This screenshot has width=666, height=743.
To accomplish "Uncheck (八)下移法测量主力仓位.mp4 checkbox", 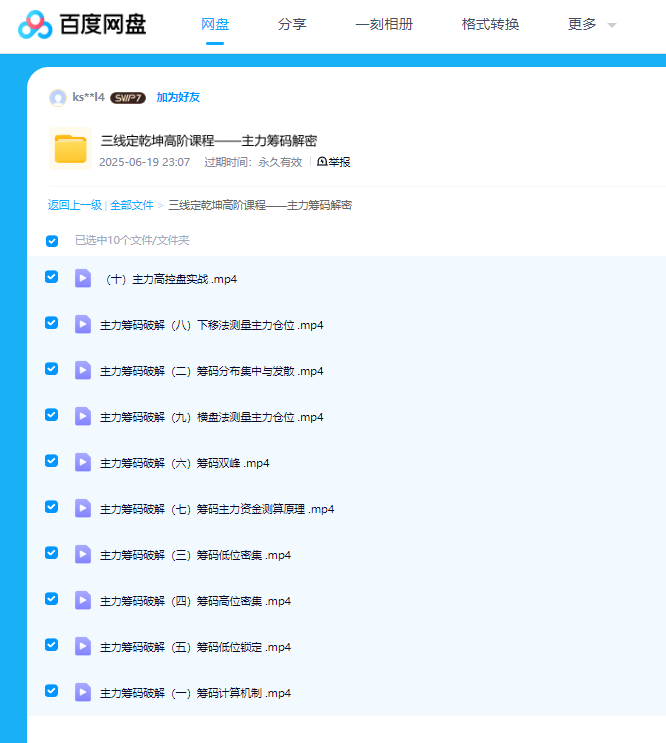I will [52, 323].
